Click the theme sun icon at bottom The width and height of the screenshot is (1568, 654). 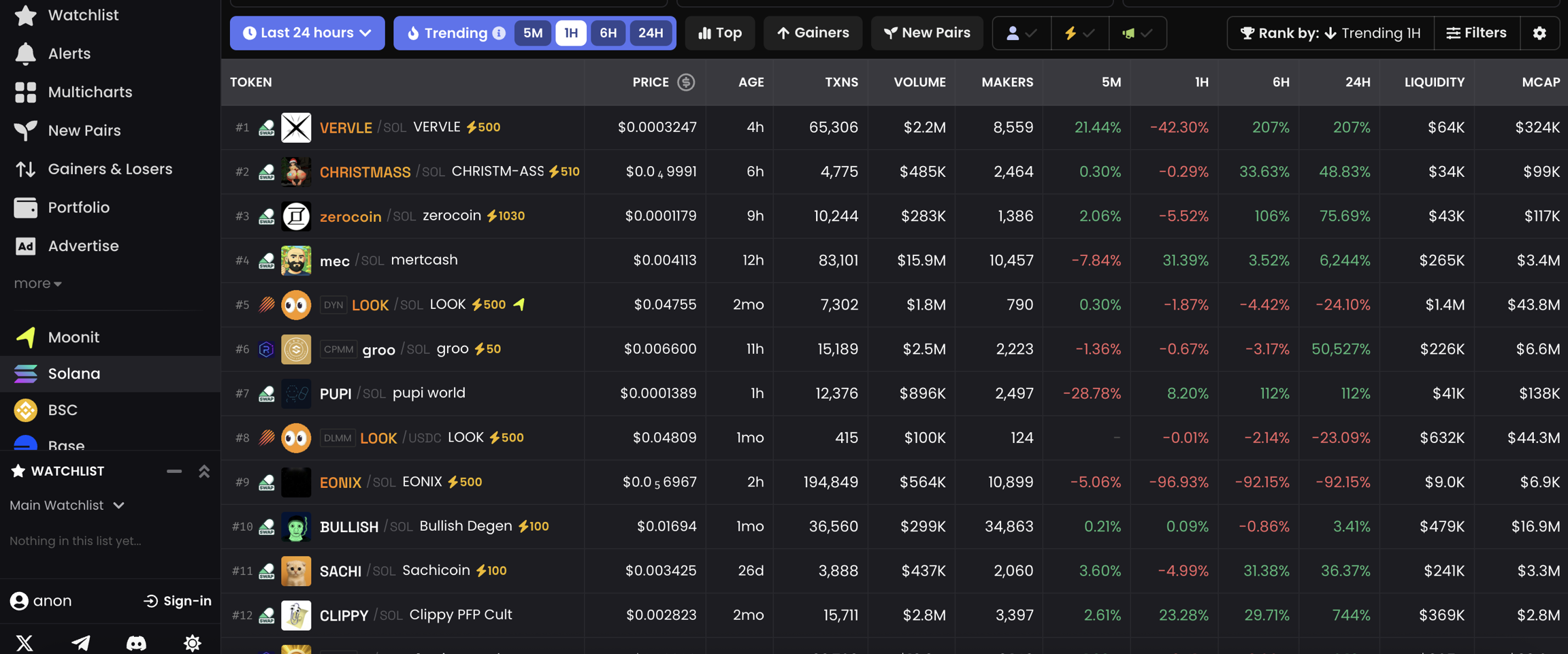(192, 642)
